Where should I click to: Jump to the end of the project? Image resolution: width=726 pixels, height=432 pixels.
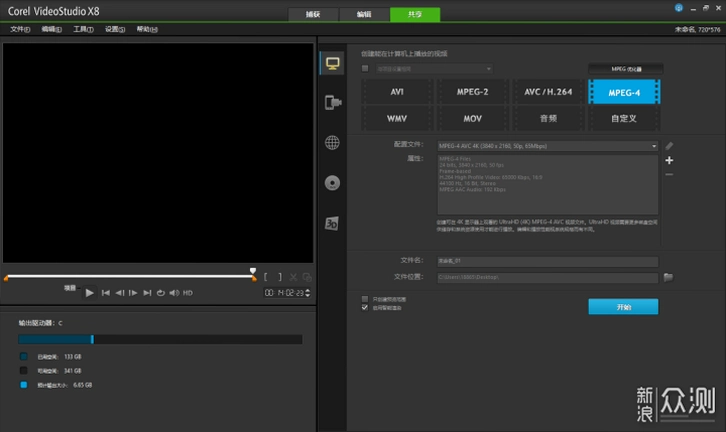[x=147, y=293]
